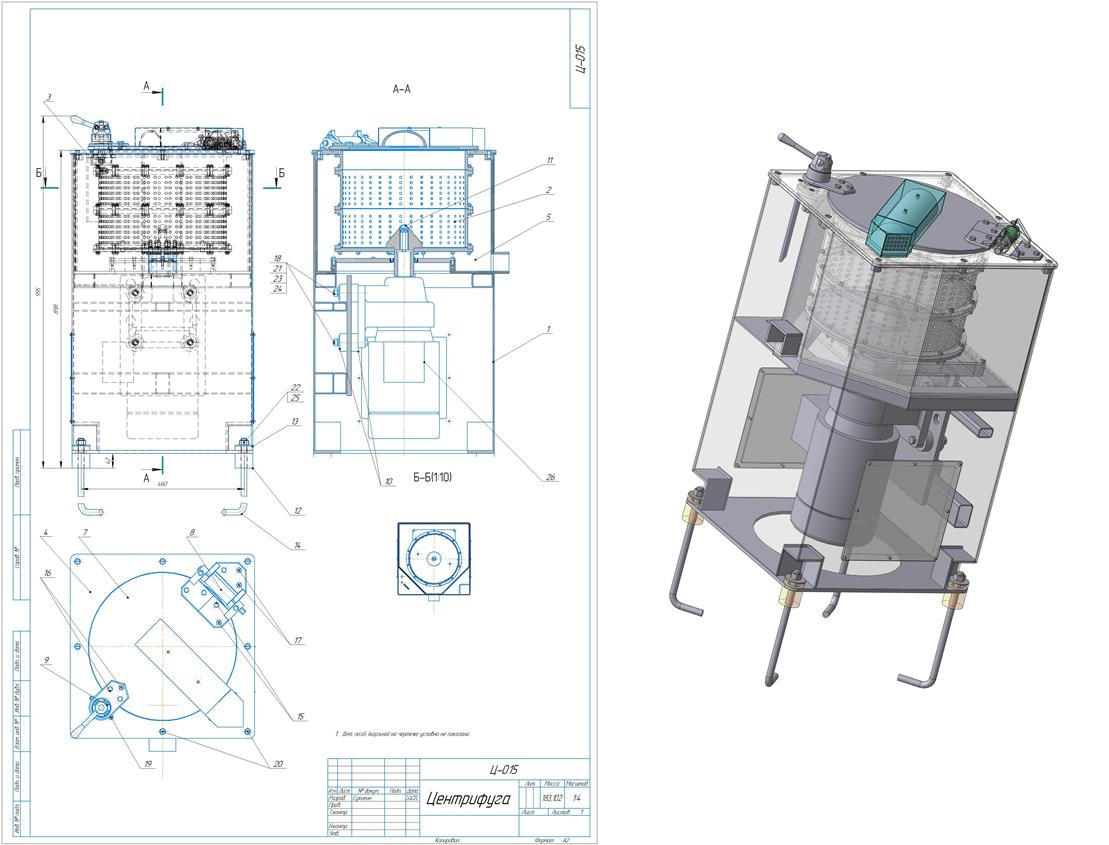Click the mass value '183,102'
Screen dimensions: 1109x845
click(x=551, y=798)
